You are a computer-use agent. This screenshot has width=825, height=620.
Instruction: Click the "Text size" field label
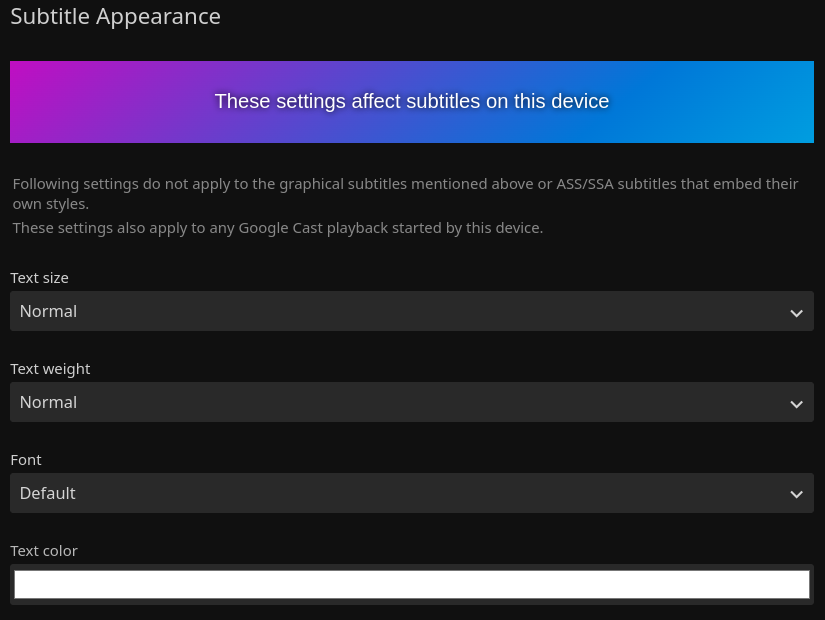39,278
